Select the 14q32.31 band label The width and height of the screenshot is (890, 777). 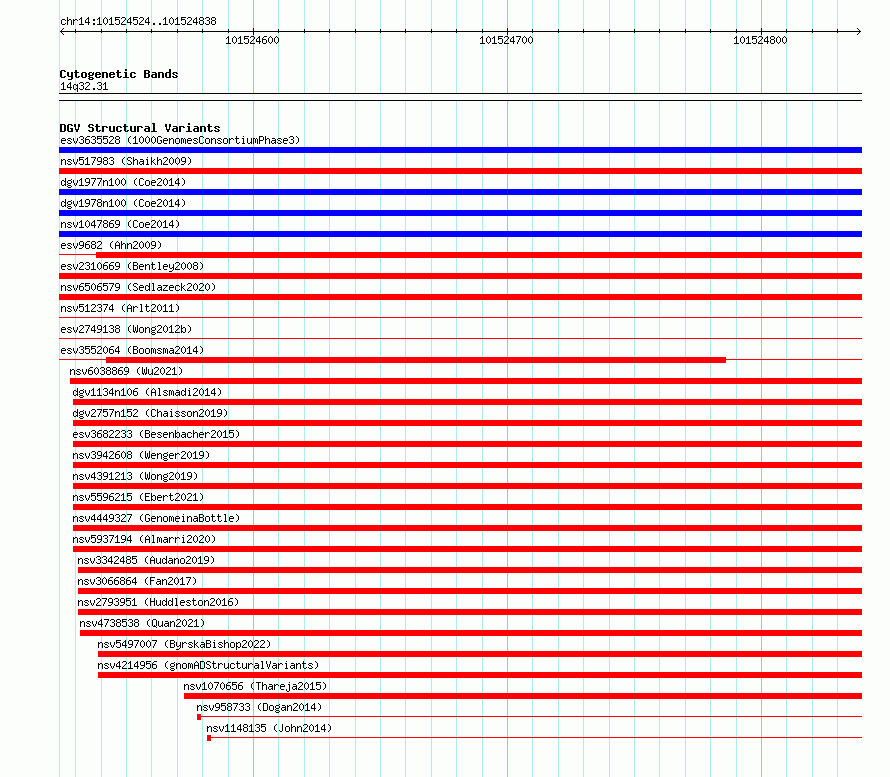[x=84, y=86]
